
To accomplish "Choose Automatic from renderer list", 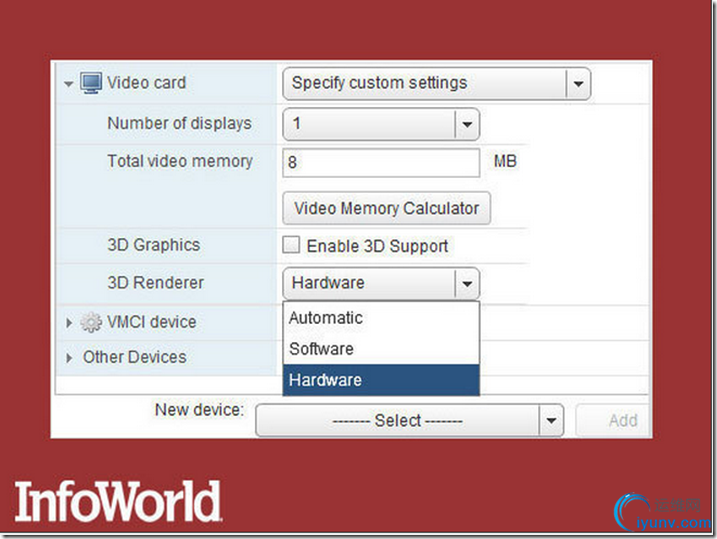I will point(381,318).
